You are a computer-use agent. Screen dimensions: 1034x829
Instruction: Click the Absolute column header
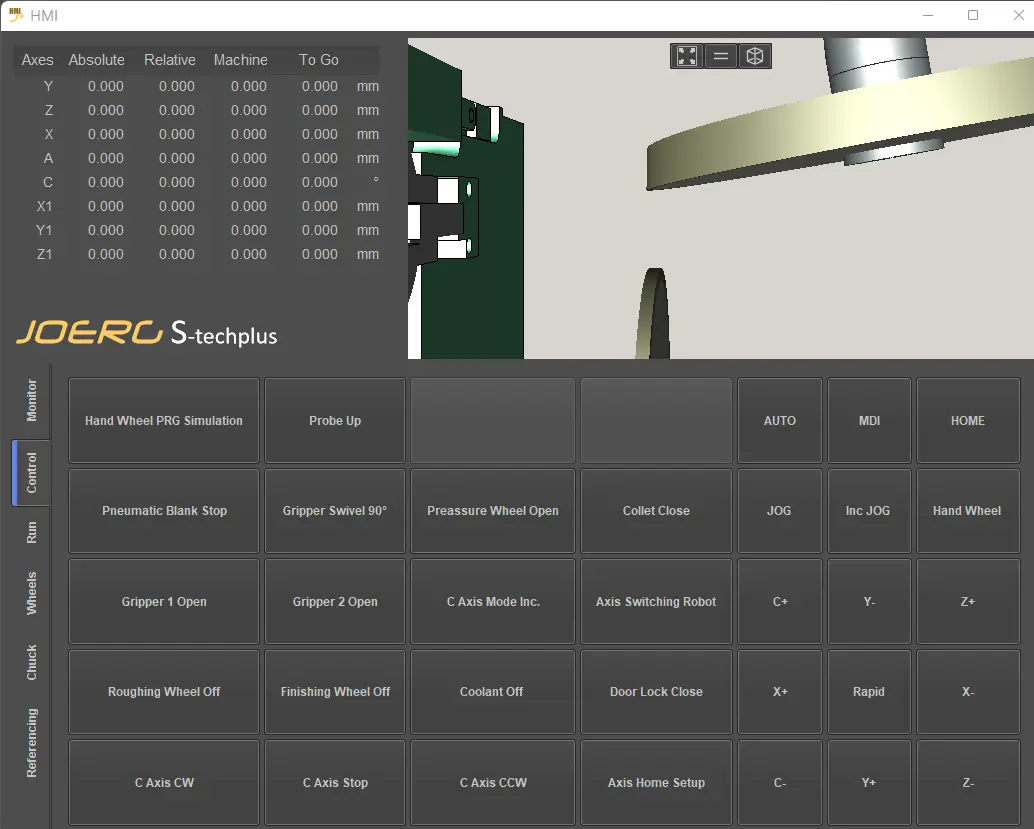tap(97, 60)
